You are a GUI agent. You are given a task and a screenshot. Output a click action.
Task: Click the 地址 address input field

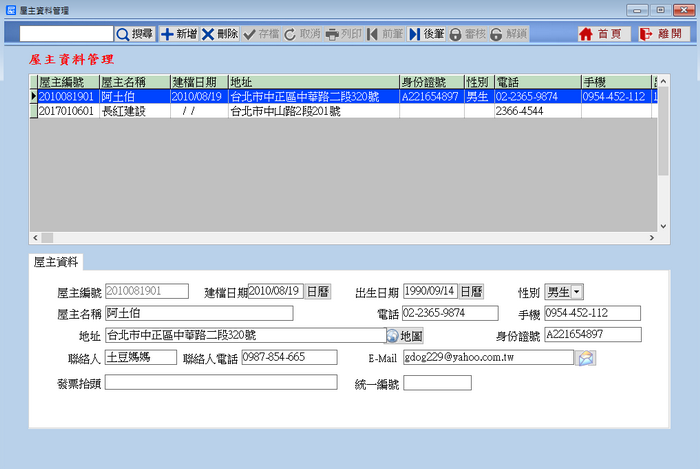(x=246, y=336)
